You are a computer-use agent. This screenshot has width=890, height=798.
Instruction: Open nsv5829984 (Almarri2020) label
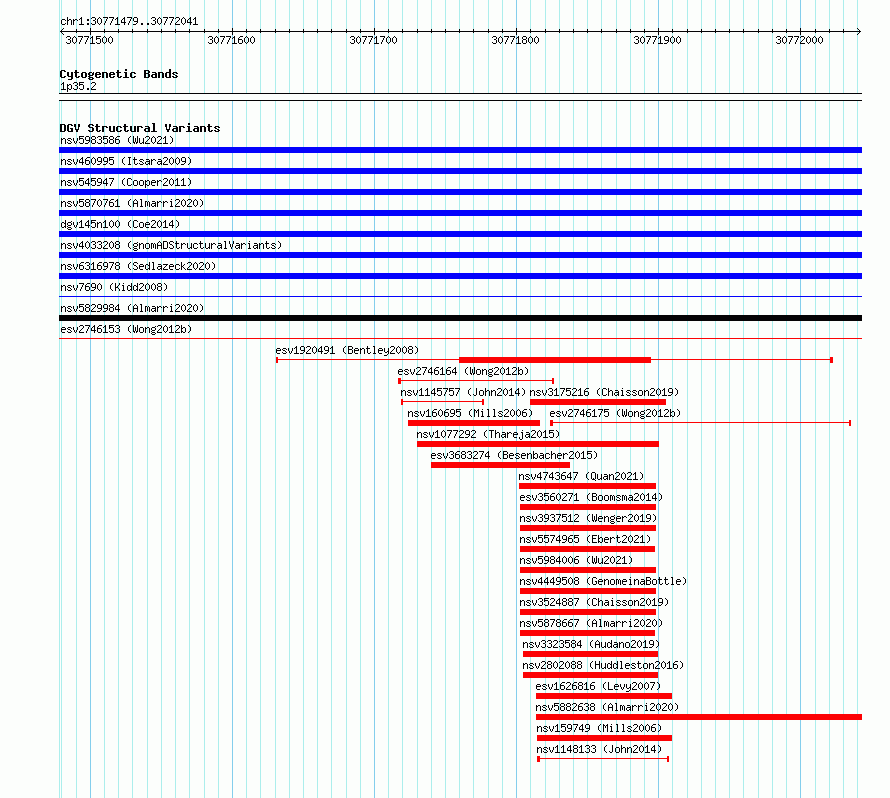132,308
